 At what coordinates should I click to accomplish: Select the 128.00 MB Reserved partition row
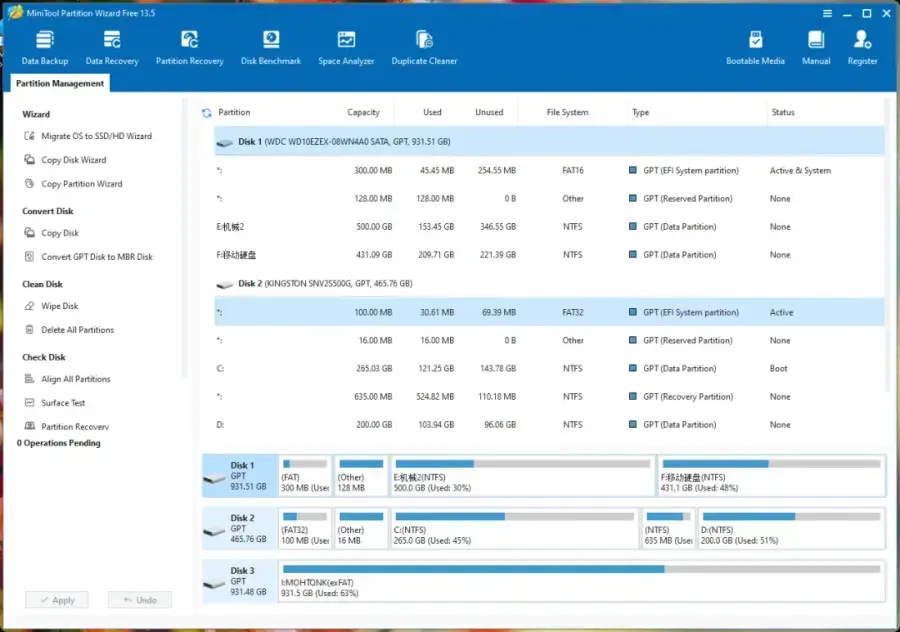pos(549,199)
